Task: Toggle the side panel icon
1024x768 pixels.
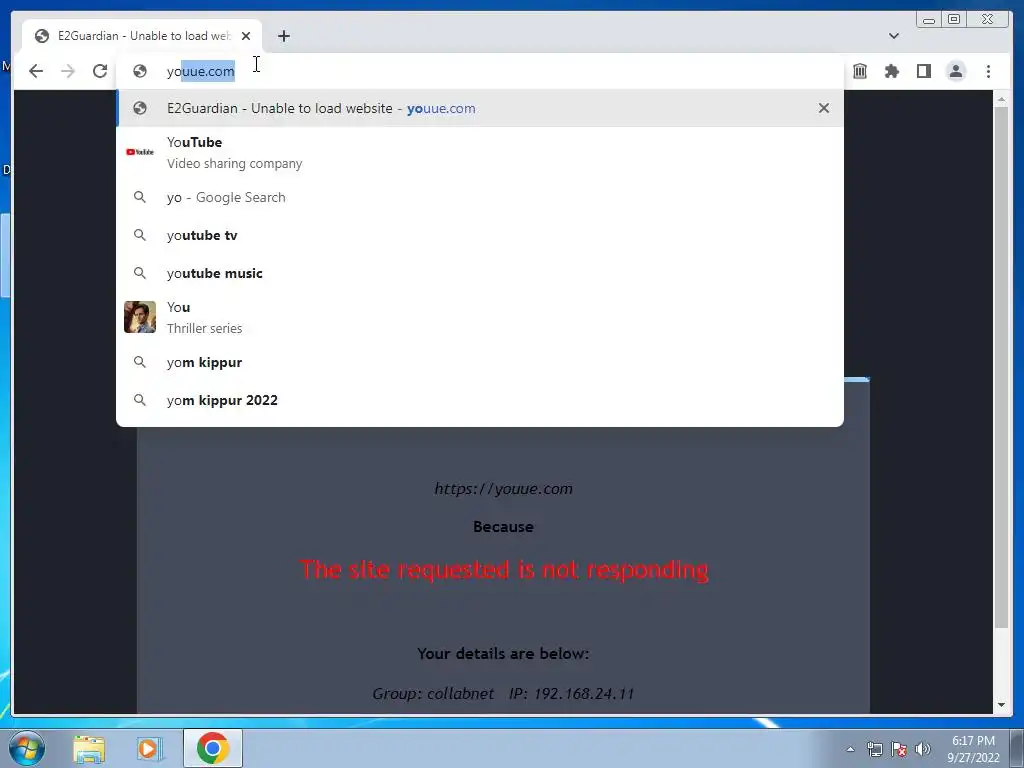Action: pyautogui.click(x=923, y=71)
